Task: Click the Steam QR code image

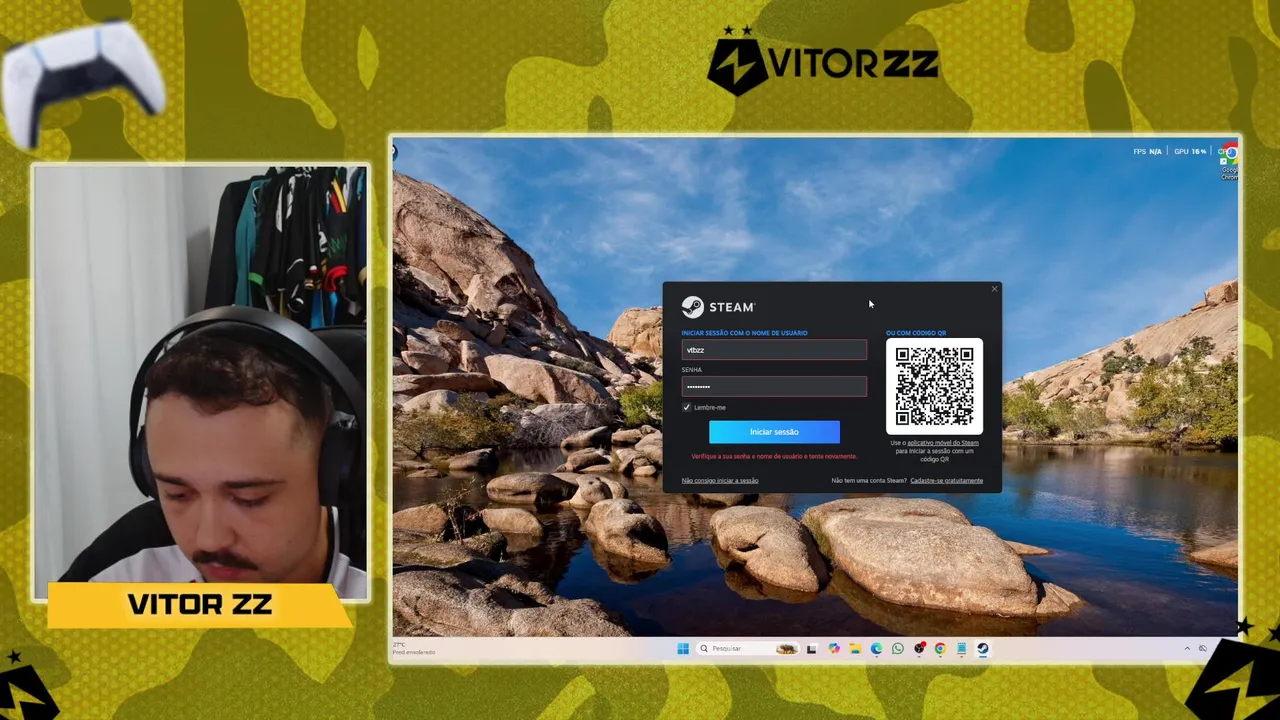Action: coord(934,386)
